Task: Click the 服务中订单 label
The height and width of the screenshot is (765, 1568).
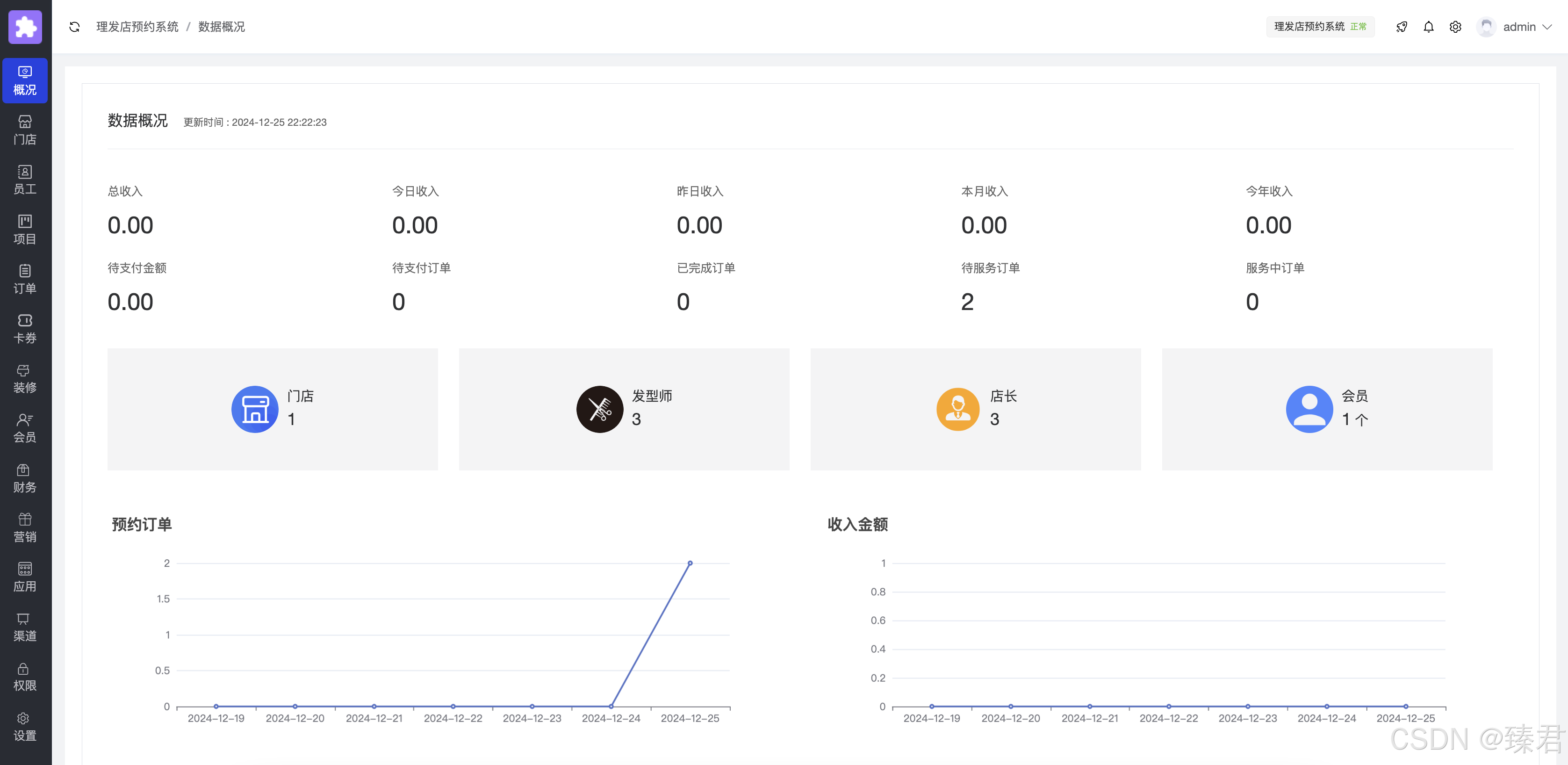Action: click(1275, 268)
